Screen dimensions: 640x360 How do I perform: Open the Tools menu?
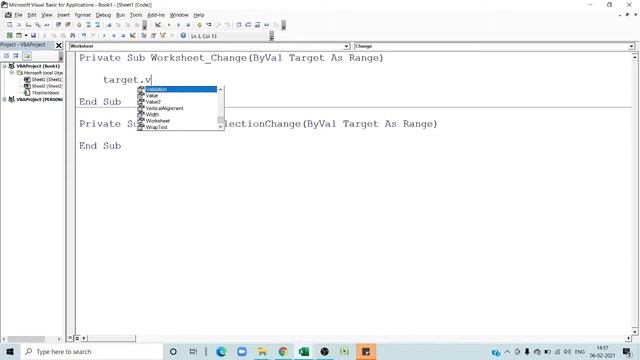pyautogui.click(x=136, y=15)
